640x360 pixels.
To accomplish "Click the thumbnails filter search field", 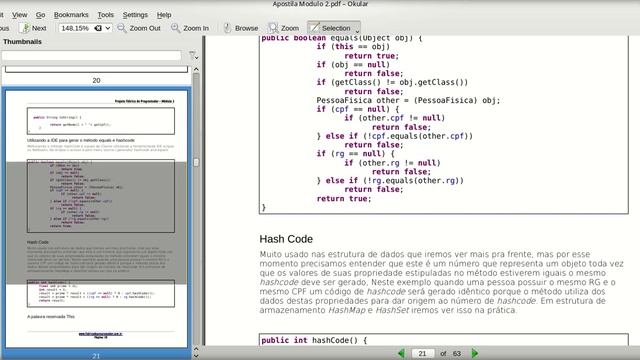I will (91, 56).
